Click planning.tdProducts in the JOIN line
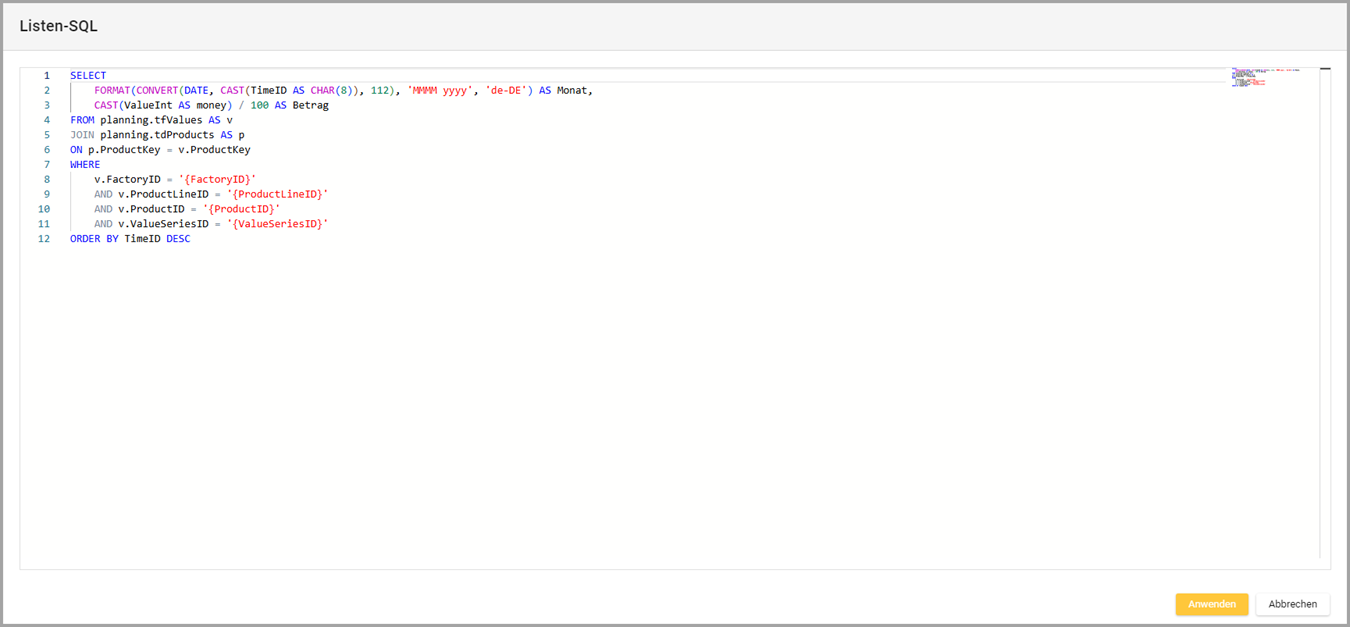The width and height of the screenshot is (1350, 627). [x=157, y=135]
